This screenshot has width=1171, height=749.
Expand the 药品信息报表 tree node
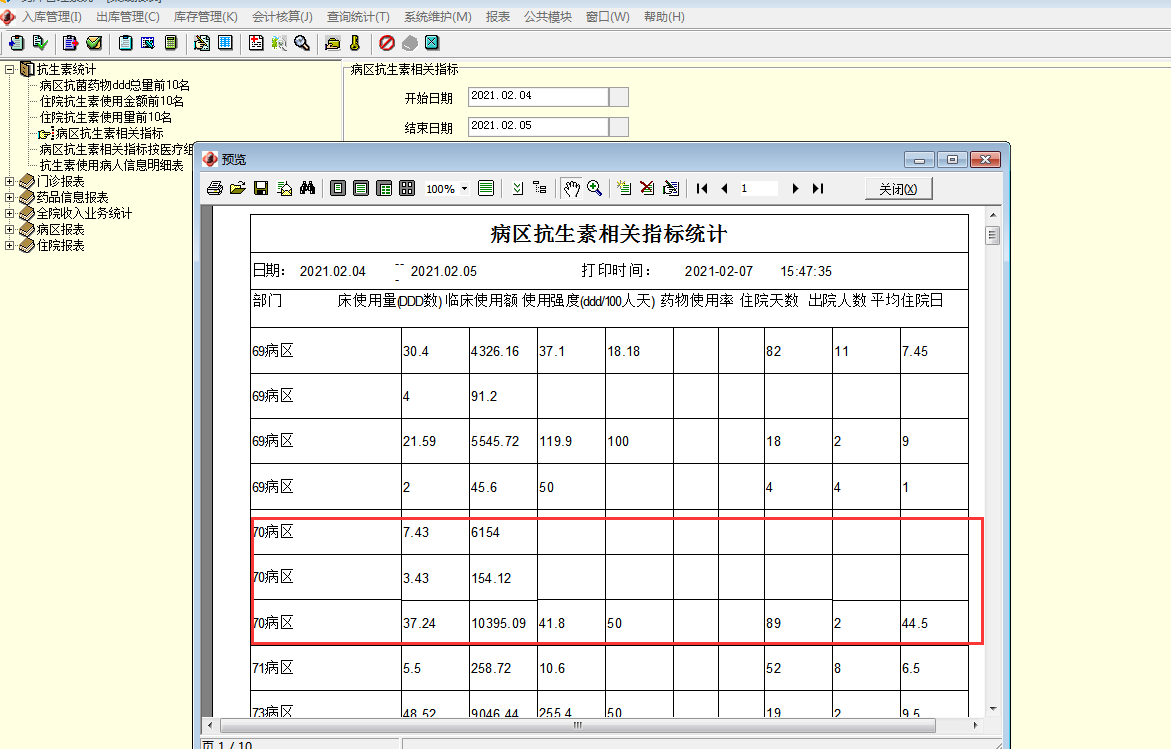pyautogui.click(x=10, y=197)
